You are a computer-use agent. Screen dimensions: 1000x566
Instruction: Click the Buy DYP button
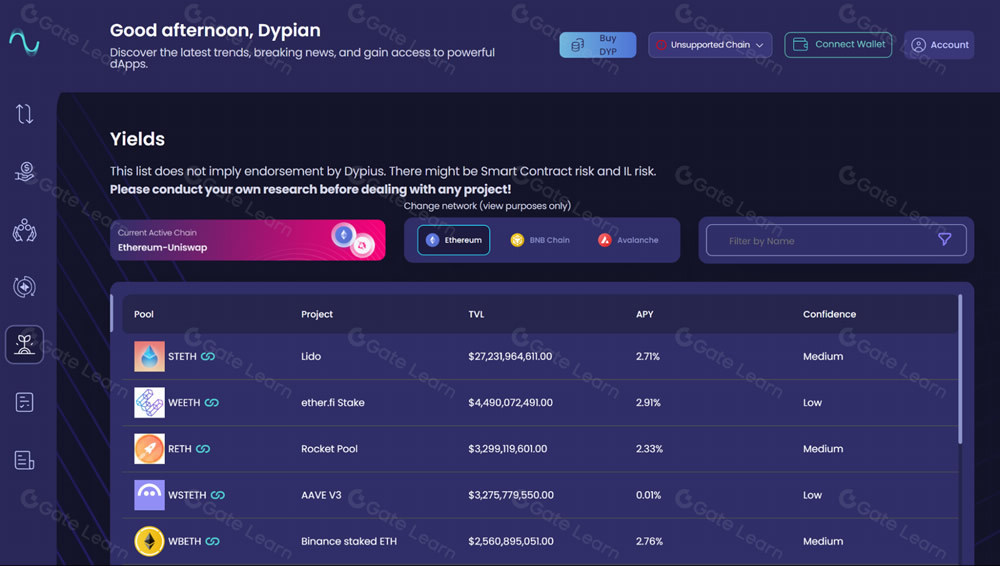(598, 45)
